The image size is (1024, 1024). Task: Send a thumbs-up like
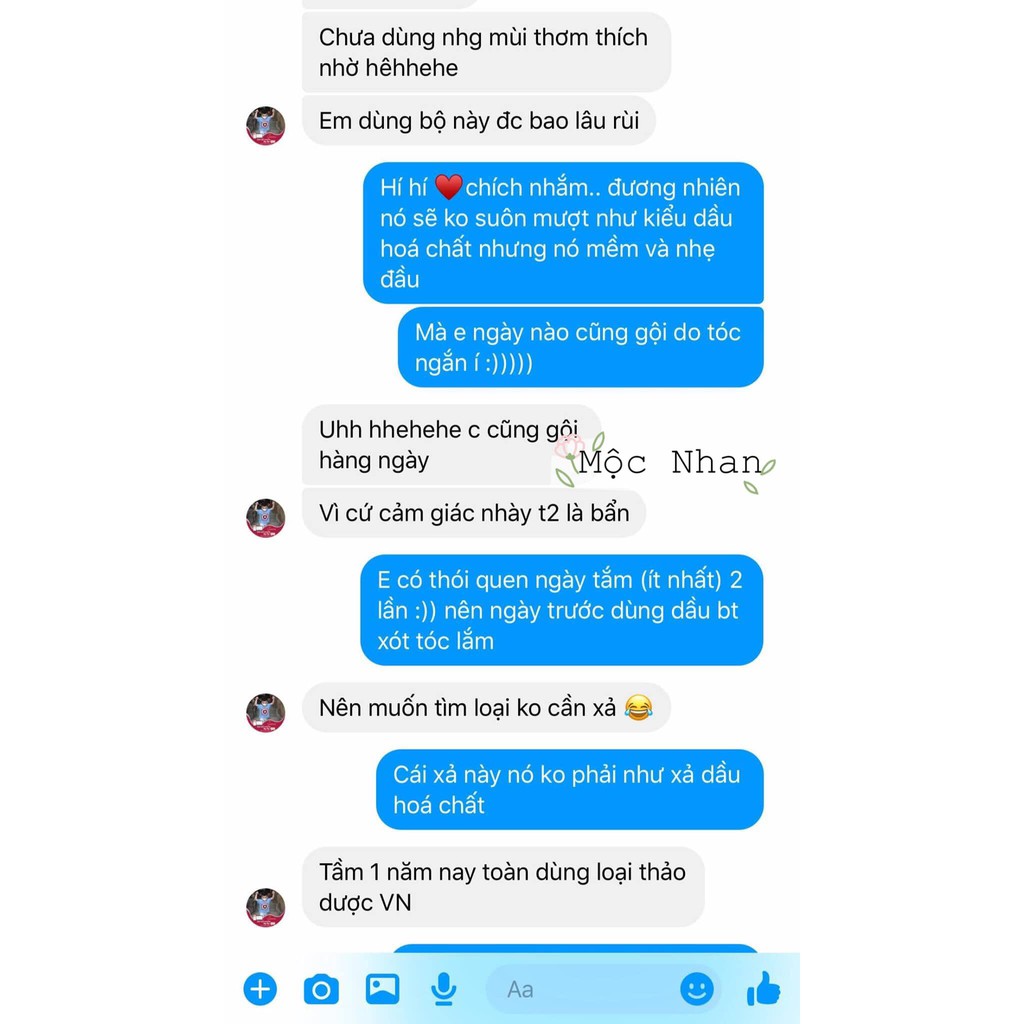(763, 987)
